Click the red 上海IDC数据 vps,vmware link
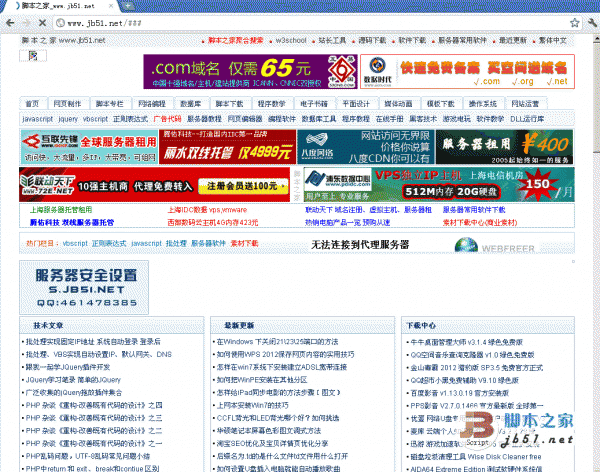Screen dimensions: 600x472 point(207,210)
